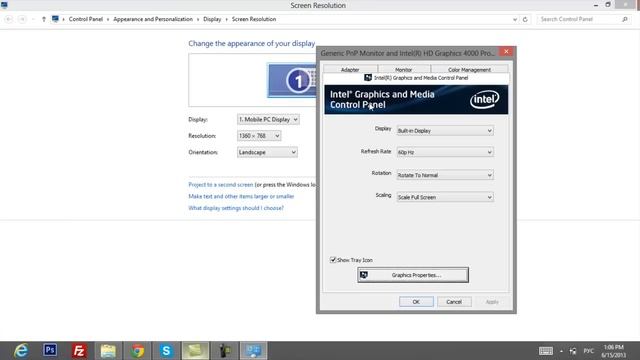Select the monitor 1 thumbnail
The height and width of the screenshot is (360, 640).
pyautogui.click(x=292, y=80)
